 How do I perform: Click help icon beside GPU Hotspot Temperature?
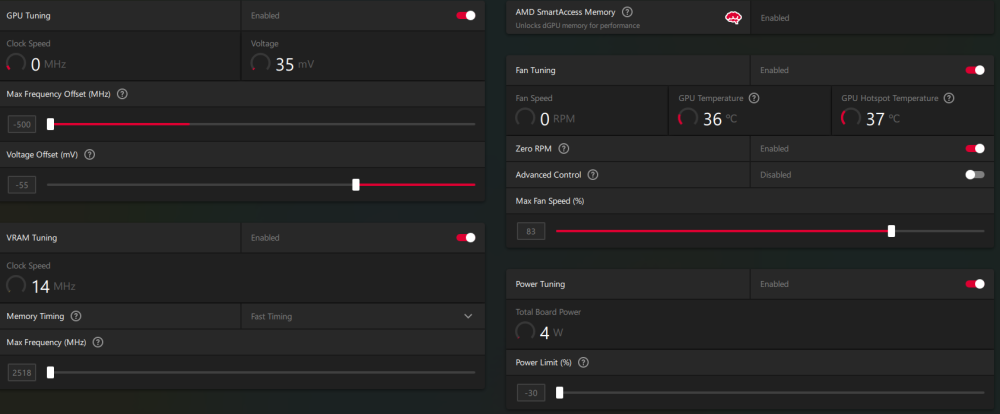point(948,98)
